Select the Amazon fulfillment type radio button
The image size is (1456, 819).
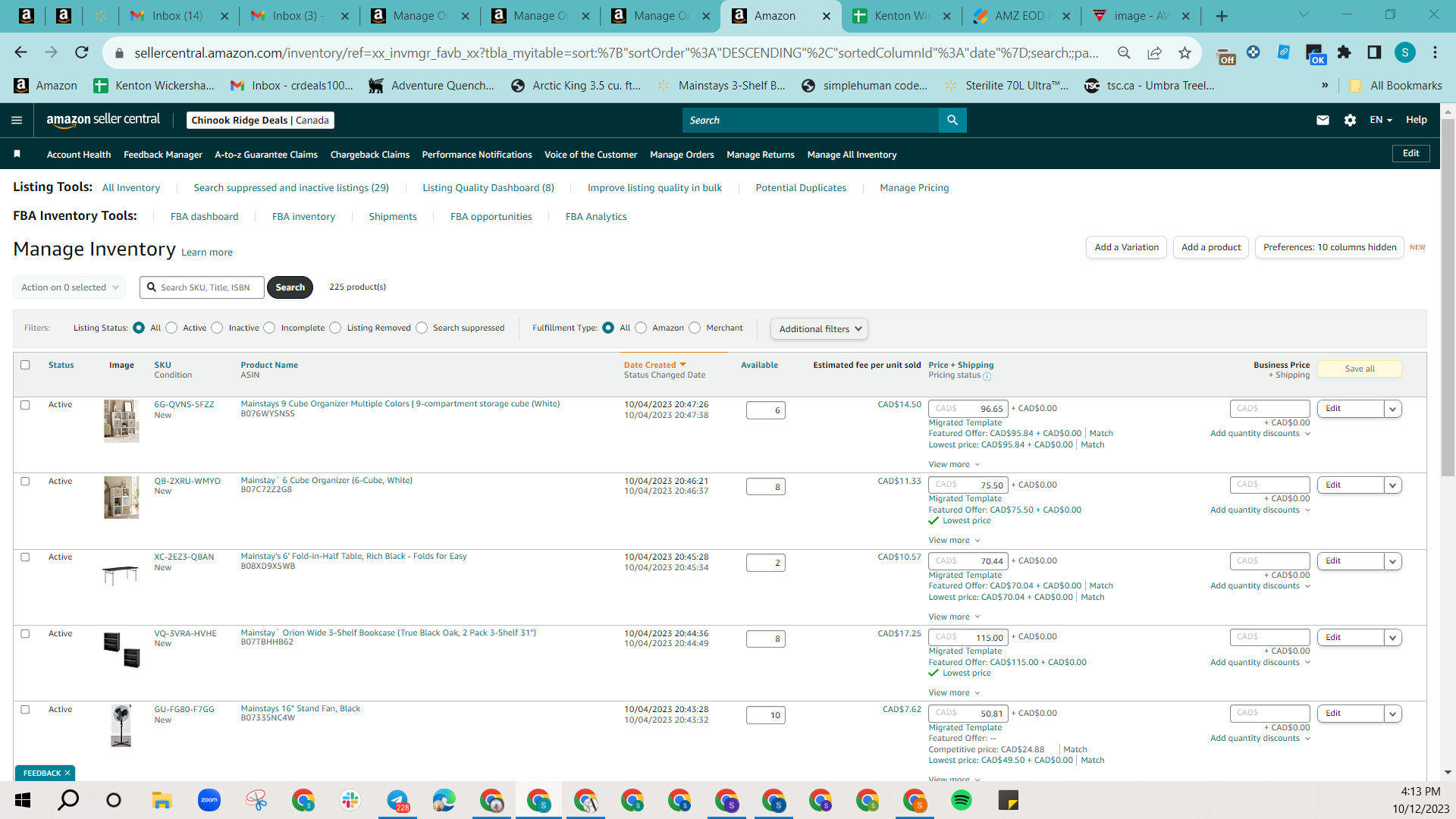point(641,328)
